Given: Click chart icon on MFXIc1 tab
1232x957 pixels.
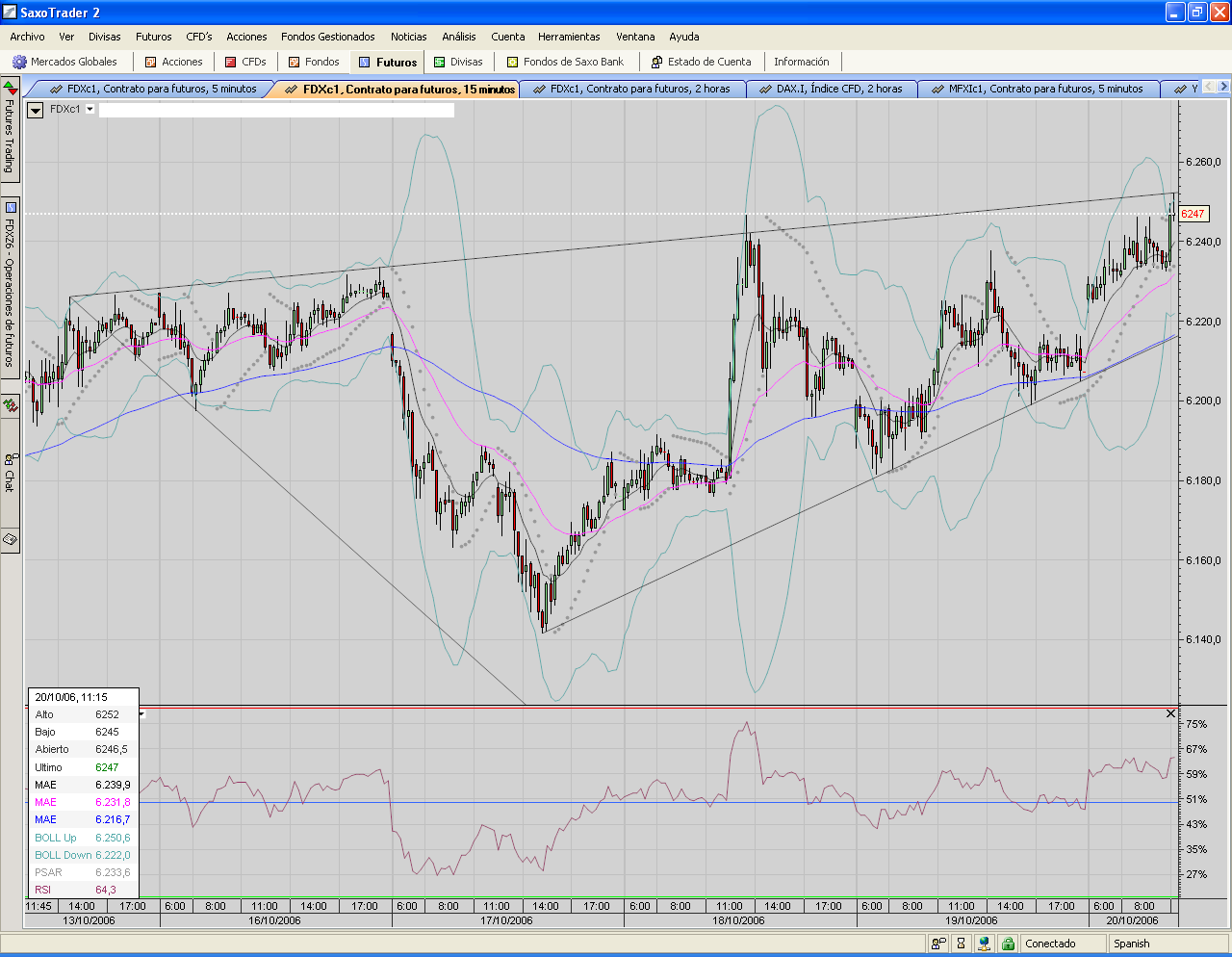Looking at the screenshot, I should tap(937, 89).
